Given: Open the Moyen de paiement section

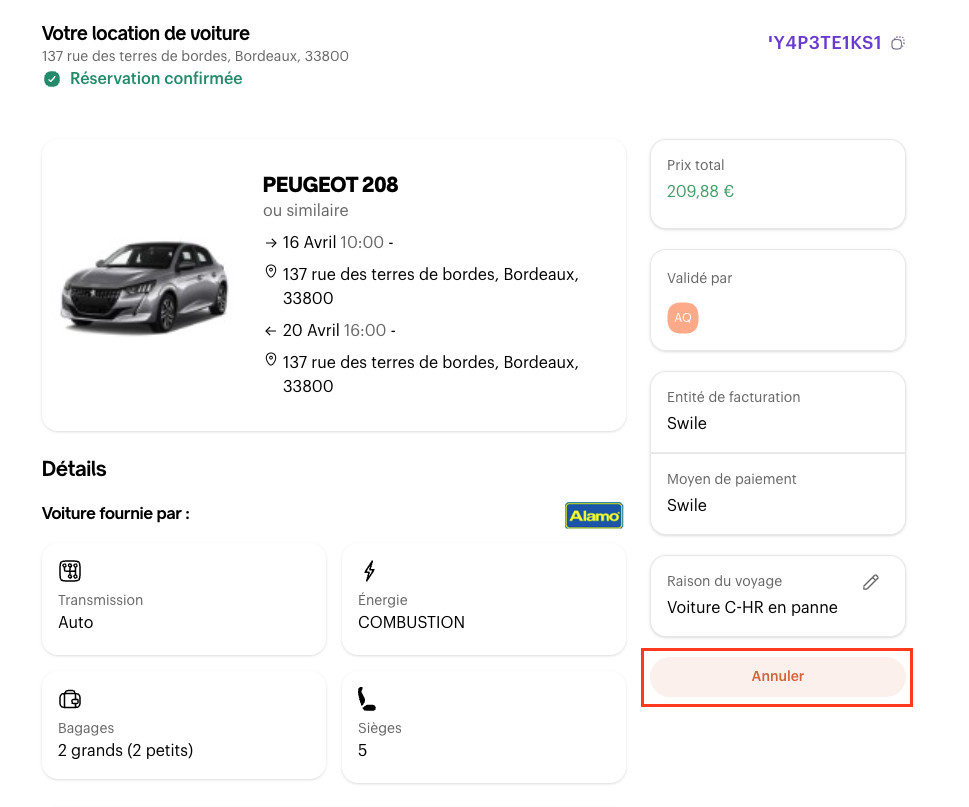Looking at the screenshot, I should click(x=777, y=493).
